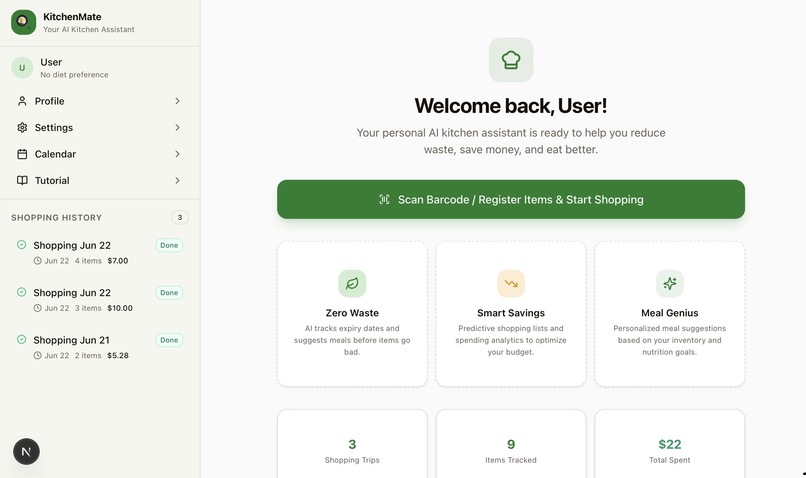Click the Smart Savings trending-down icon
Image resolution: width=806 pixels, height=478 pixels.
[511, 283]
